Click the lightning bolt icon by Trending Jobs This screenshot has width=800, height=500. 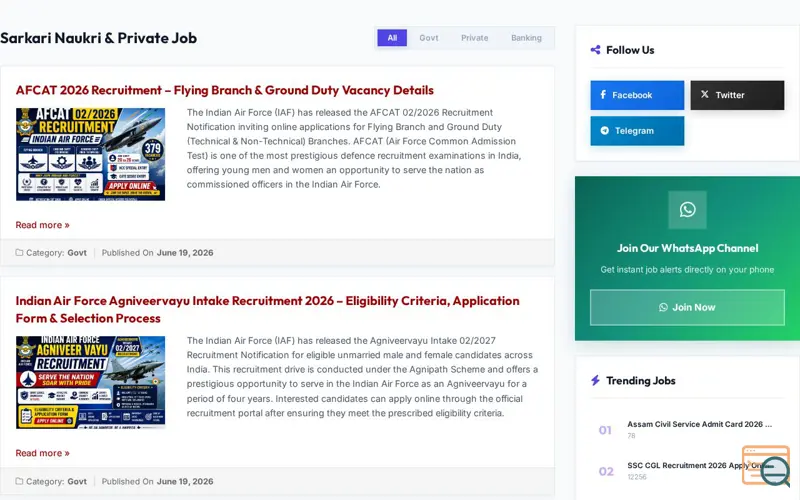coord(595,381)
